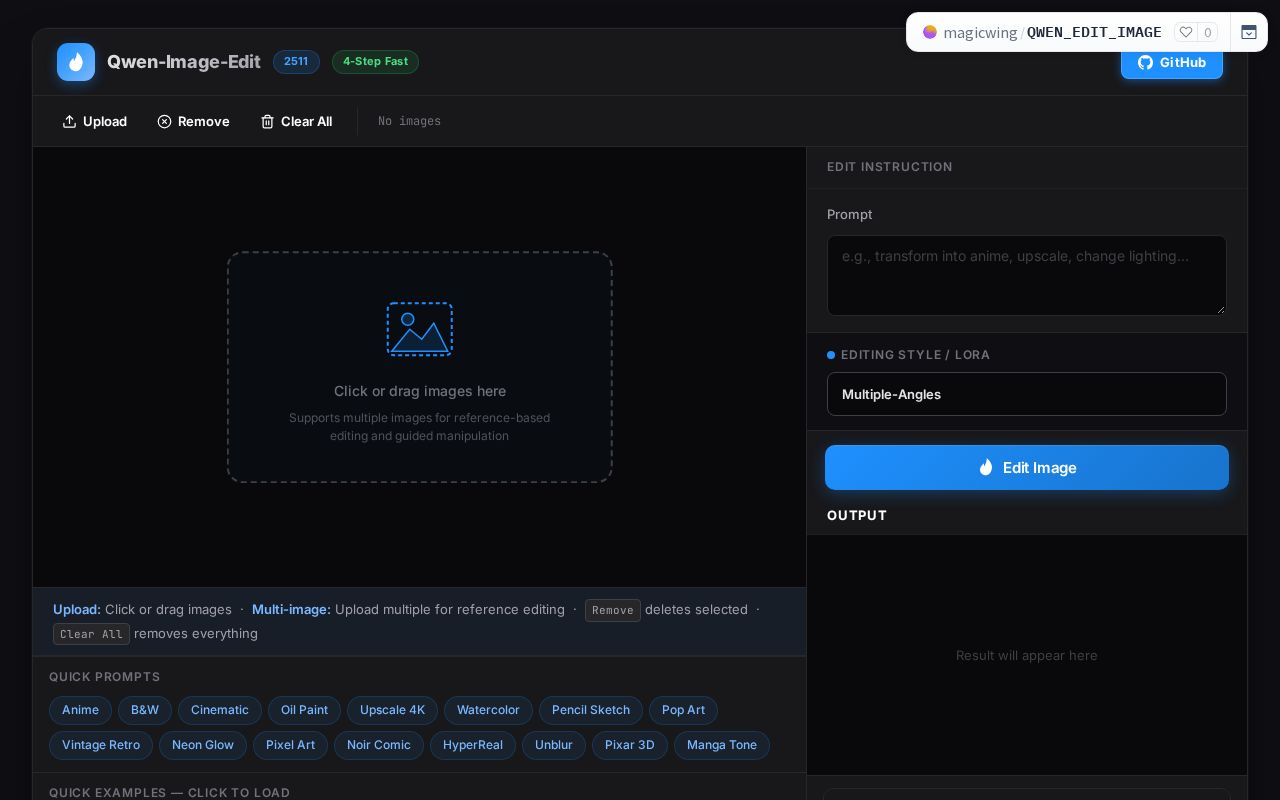Image resolution: width=1280 pixels, height=800 pixels.
Task: Apply the Pencil Sketch quick prompt
Action: [591, 710]
